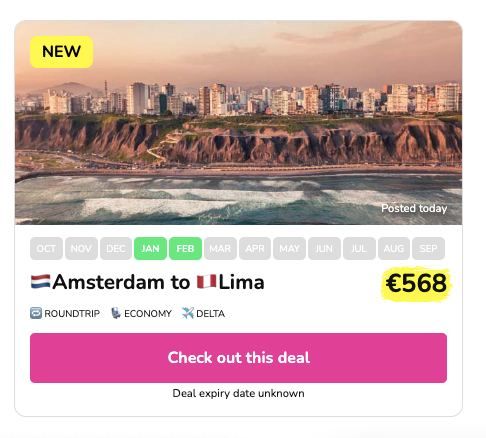
Task: Click the roundtrip arrows icon
Action: tap(36, 313)
